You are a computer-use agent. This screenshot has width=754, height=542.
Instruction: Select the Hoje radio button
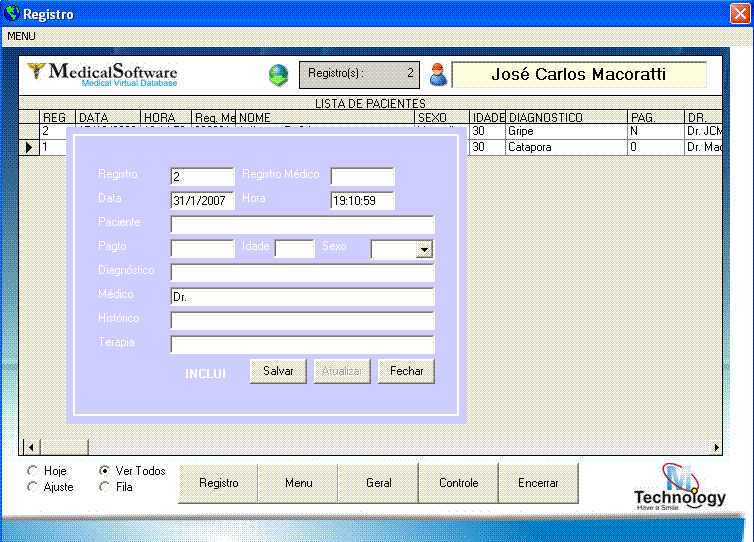coord(33,471)
